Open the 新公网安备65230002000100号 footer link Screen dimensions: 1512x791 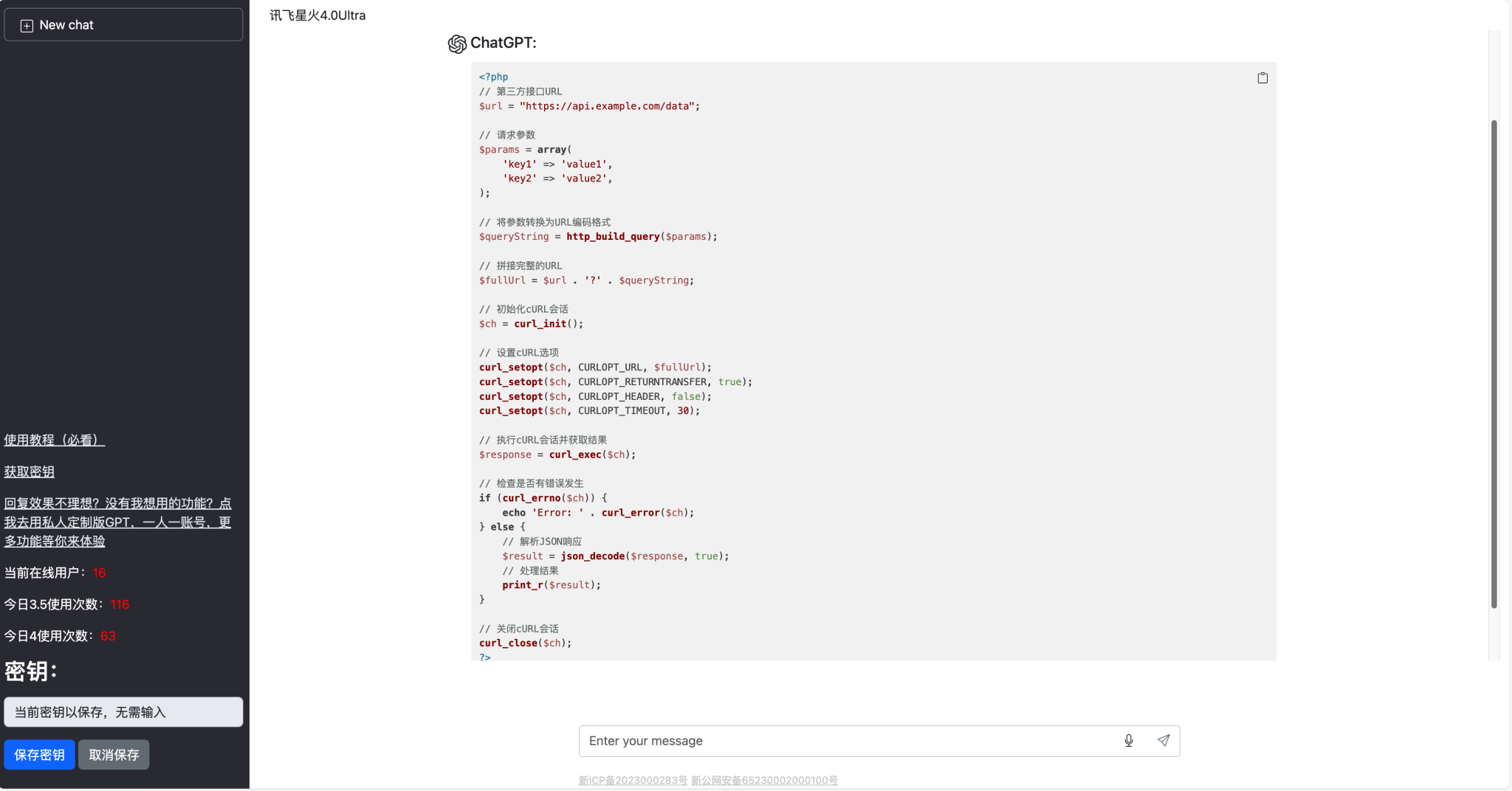point(764,781)
